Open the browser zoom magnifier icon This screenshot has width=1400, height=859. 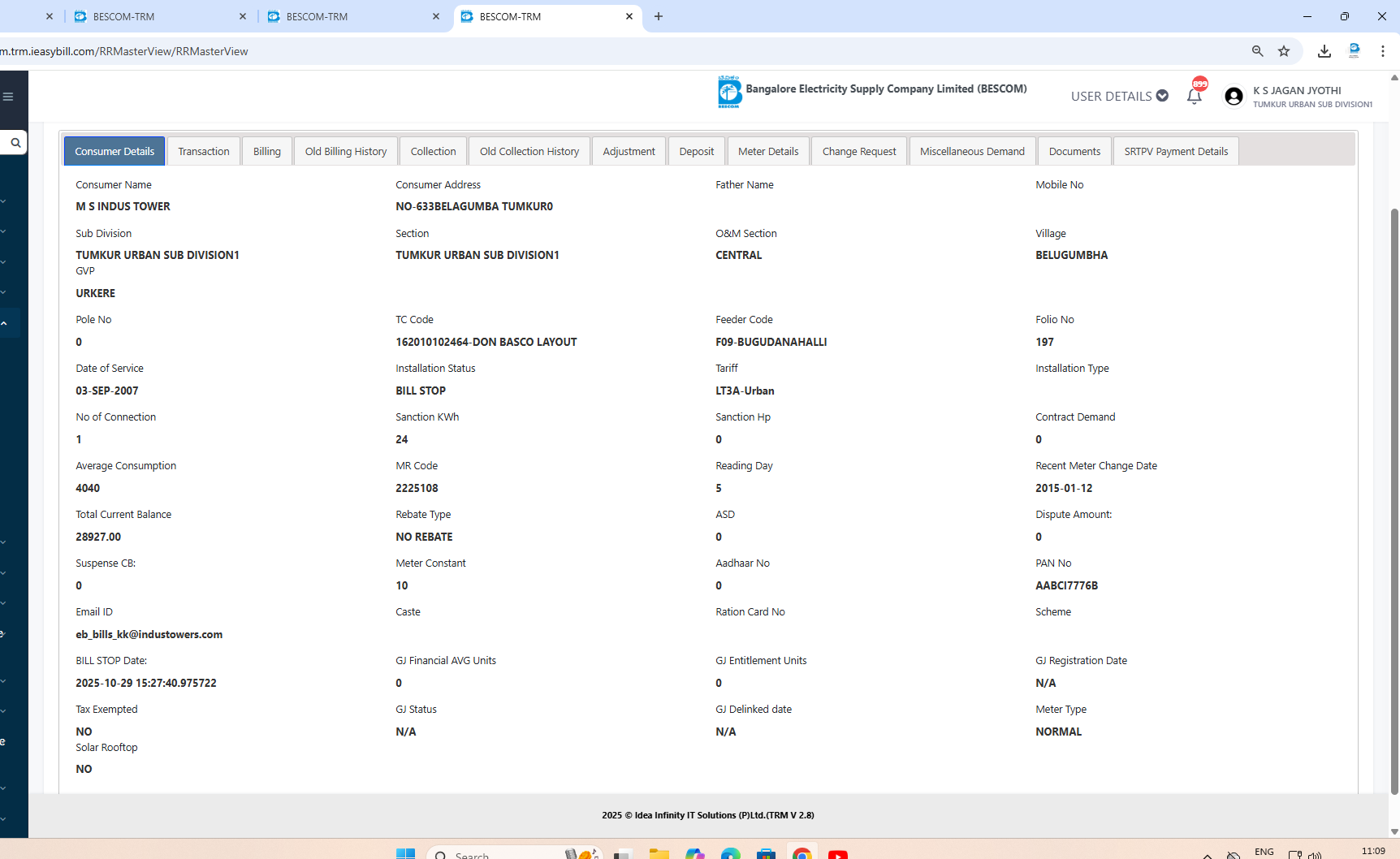tap(1258, 51)
